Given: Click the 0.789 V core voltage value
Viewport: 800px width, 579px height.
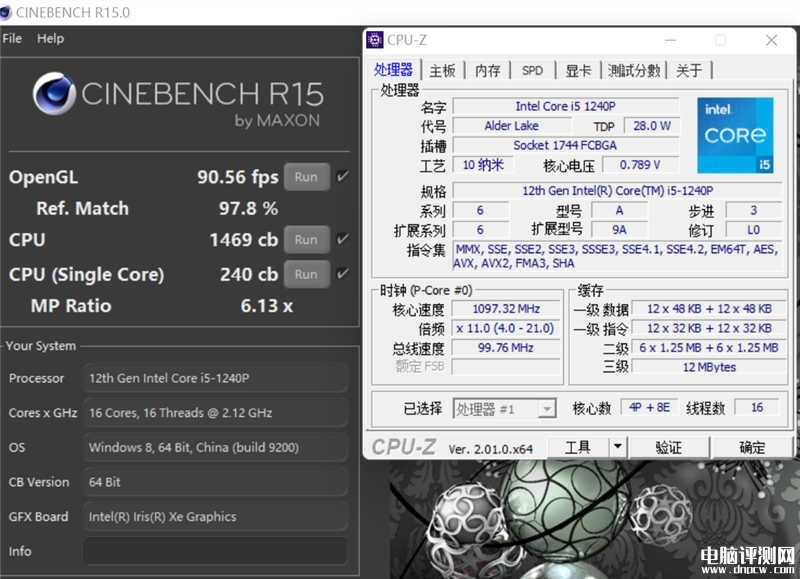Looking at the screenshot, I should point(640,164).
